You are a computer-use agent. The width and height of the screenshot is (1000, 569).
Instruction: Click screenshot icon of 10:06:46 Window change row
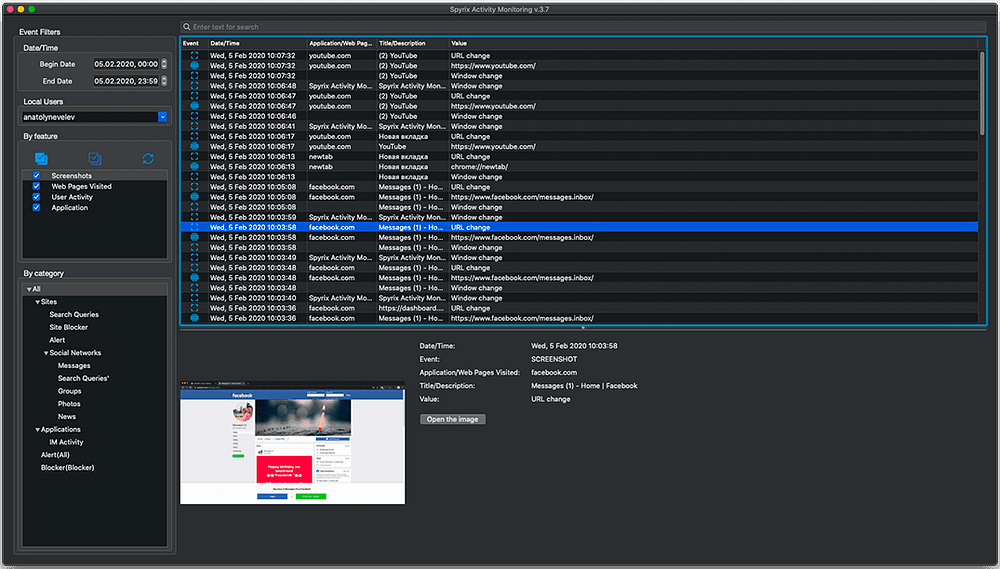pyautogui.click(x=194, y=116)
